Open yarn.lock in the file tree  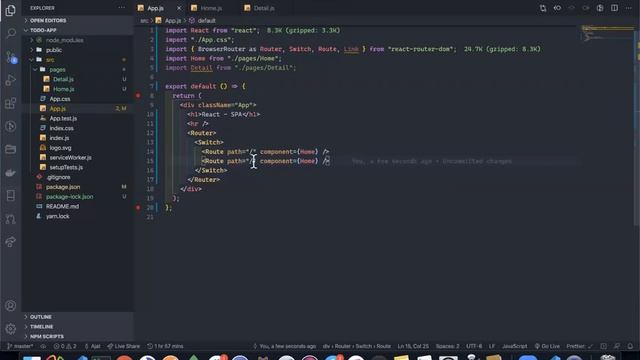tap(78, 216)
